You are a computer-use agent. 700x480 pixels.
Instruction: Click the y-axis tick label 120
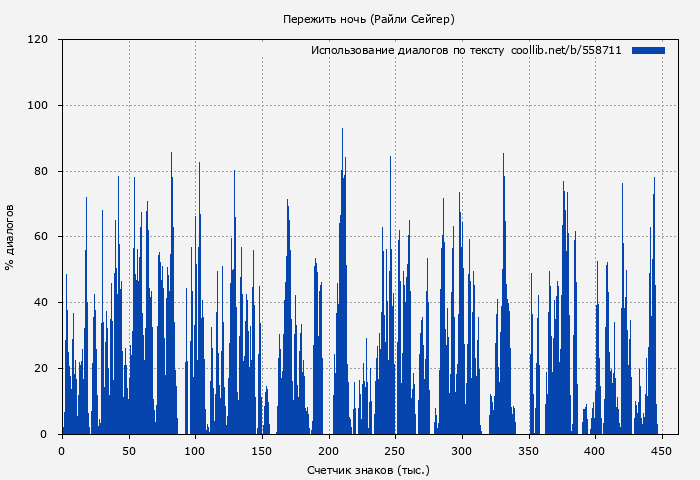(x=38, y=40)
